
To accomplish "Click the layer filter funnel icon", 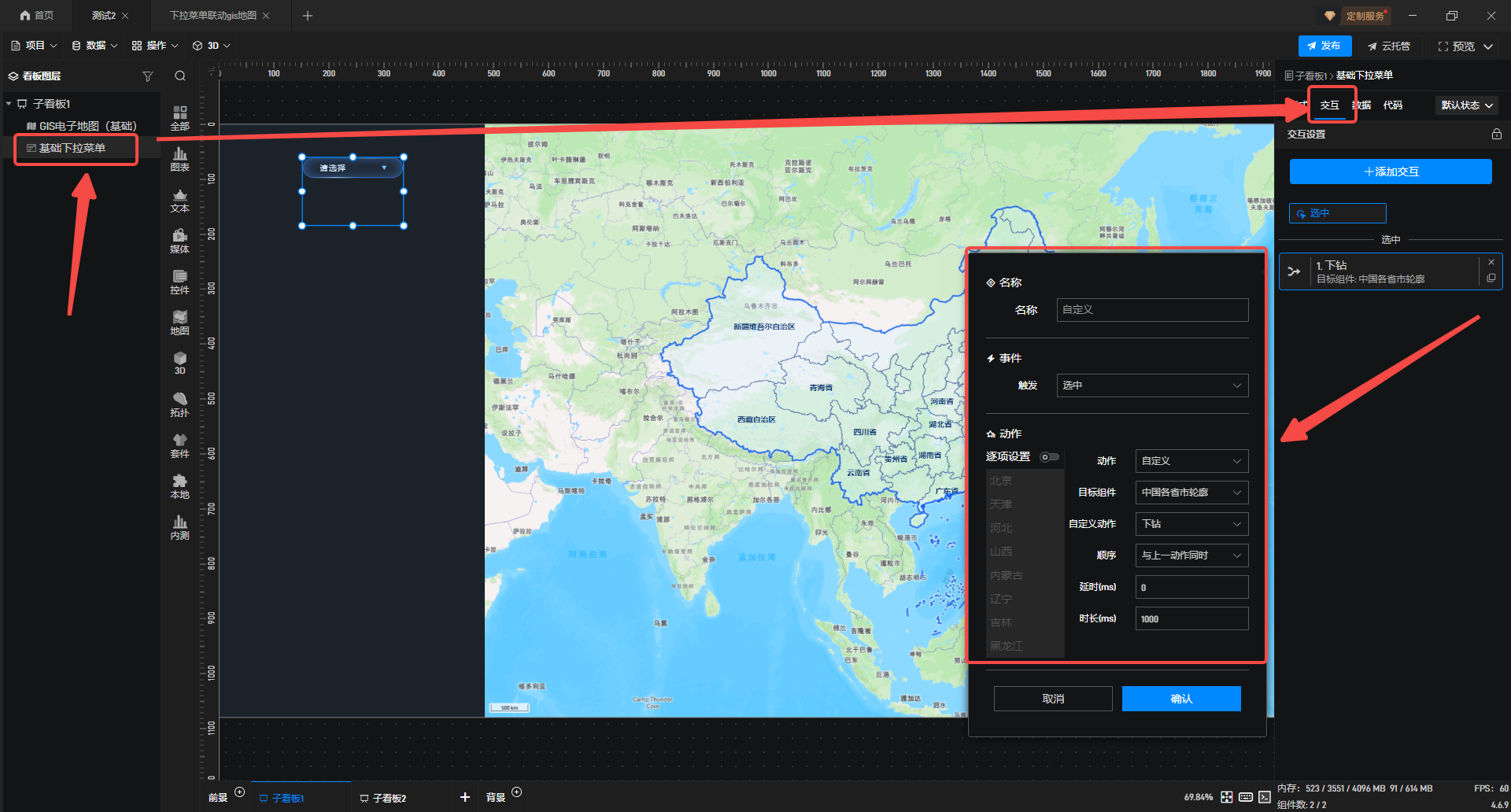I will [x=147, y=76].
